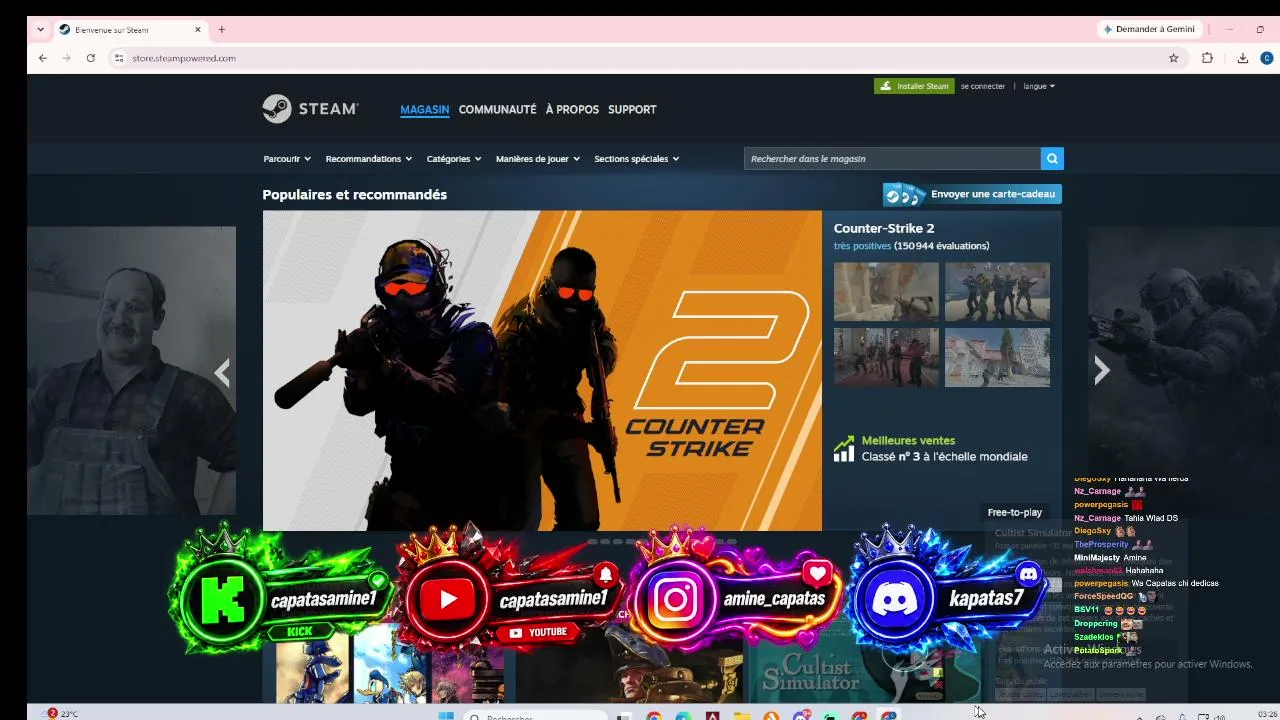Click the Meilleures ventes label
The height and width of the screenshot is (720, 1280).
pyautogui.click(x=908, y=440)
